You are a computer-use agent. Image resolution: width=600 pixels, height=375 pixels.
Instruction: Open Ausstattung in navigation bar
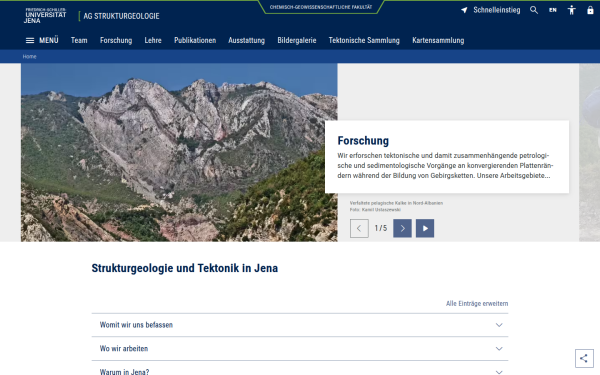246,41
